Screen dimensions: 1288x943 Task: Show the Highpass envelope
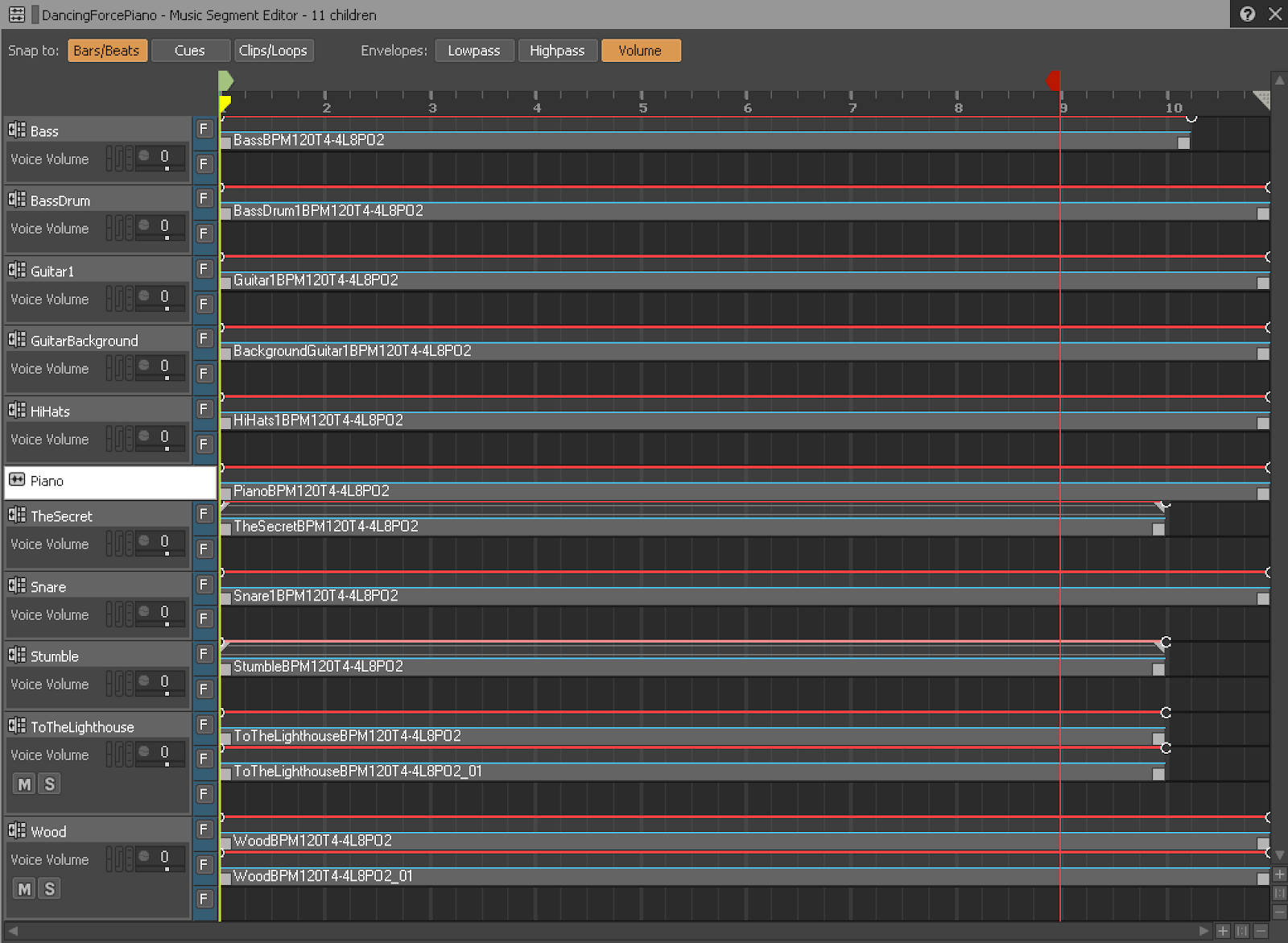557,51
